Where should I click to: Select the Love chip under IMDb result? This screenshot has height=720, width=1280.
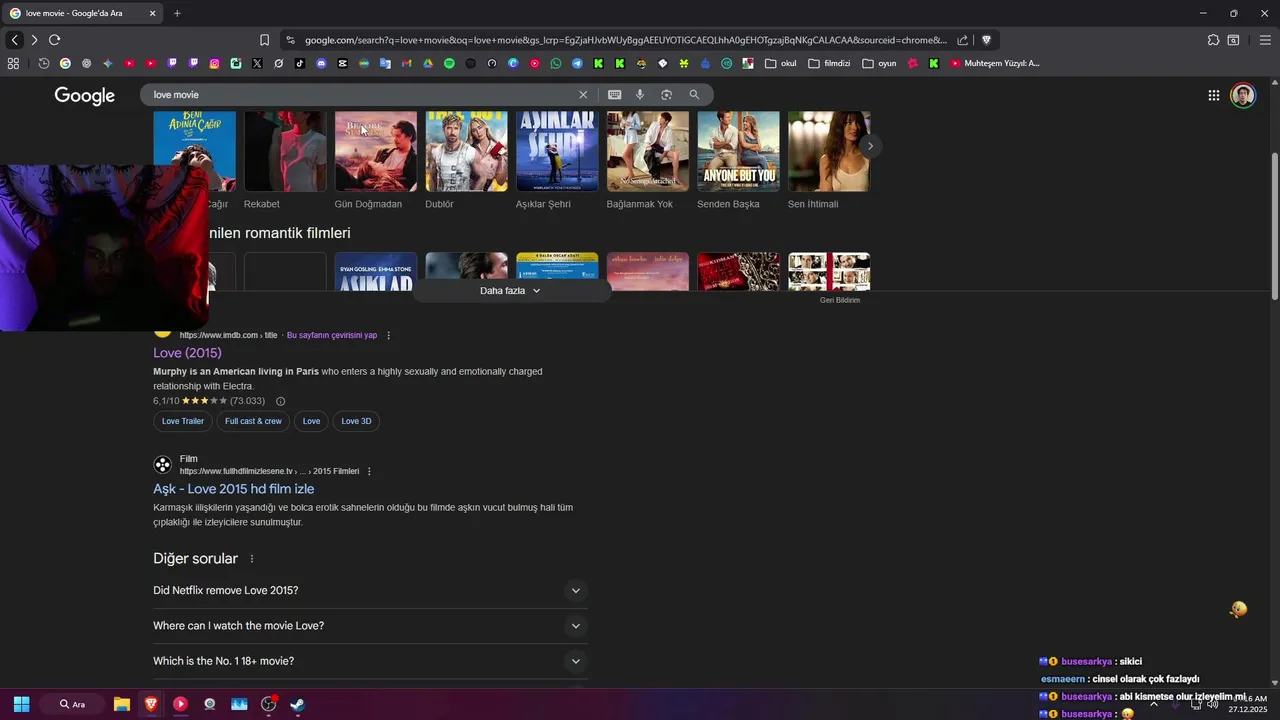pyautogui.click(x=312, y=421)
